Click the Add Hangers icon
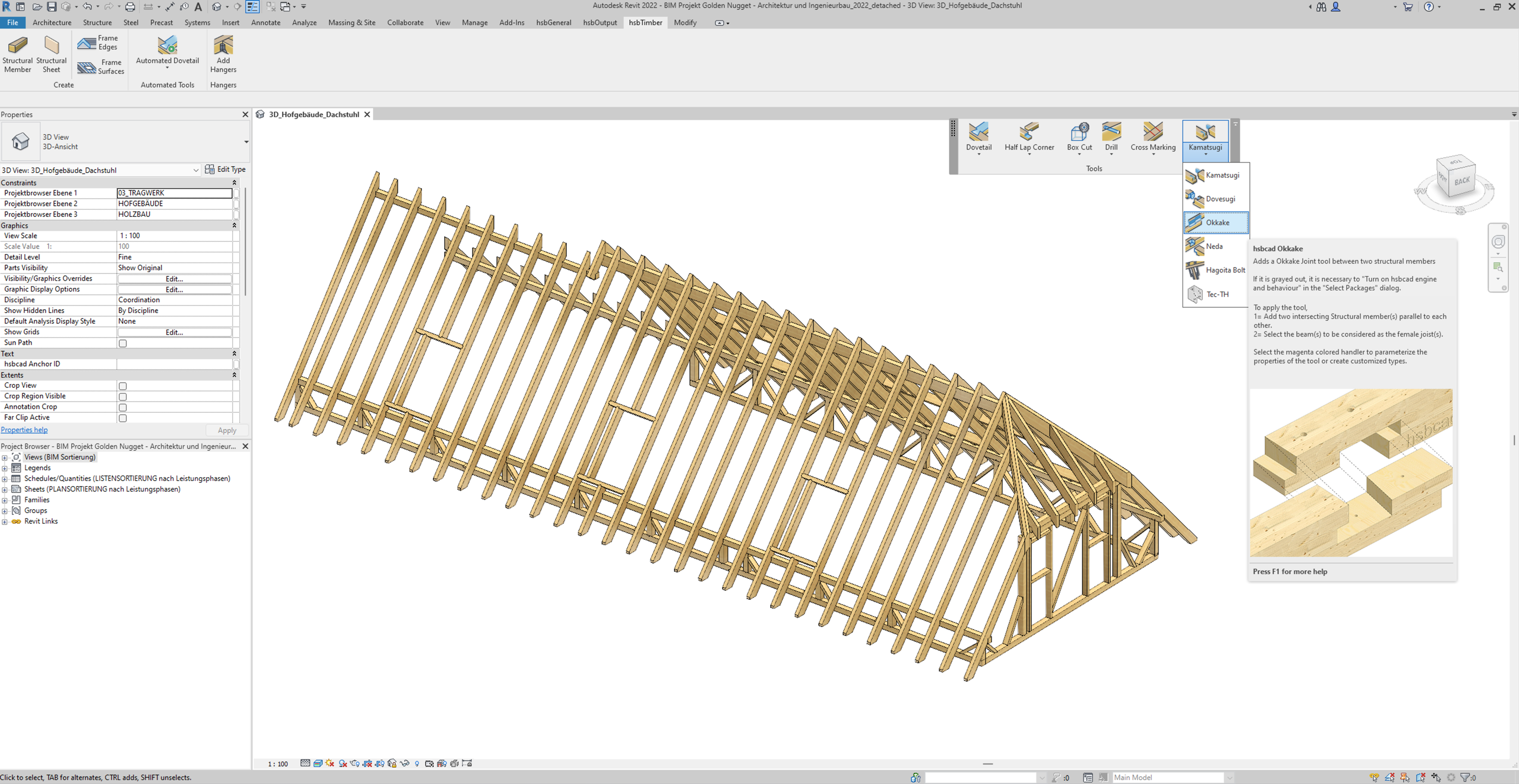1519x784 pixels. pos(223,46)
